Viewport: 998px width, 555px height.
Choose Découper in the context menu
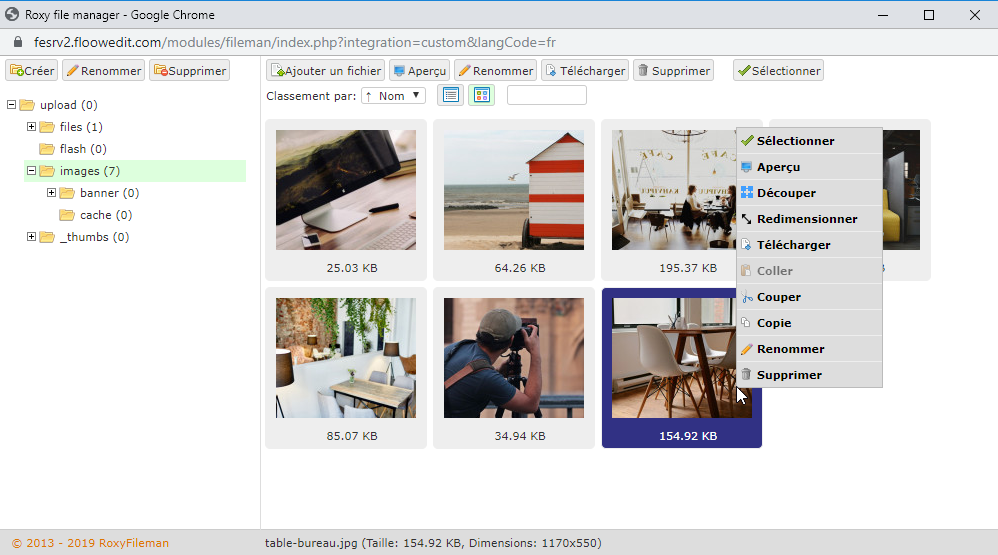pos(810,193)
